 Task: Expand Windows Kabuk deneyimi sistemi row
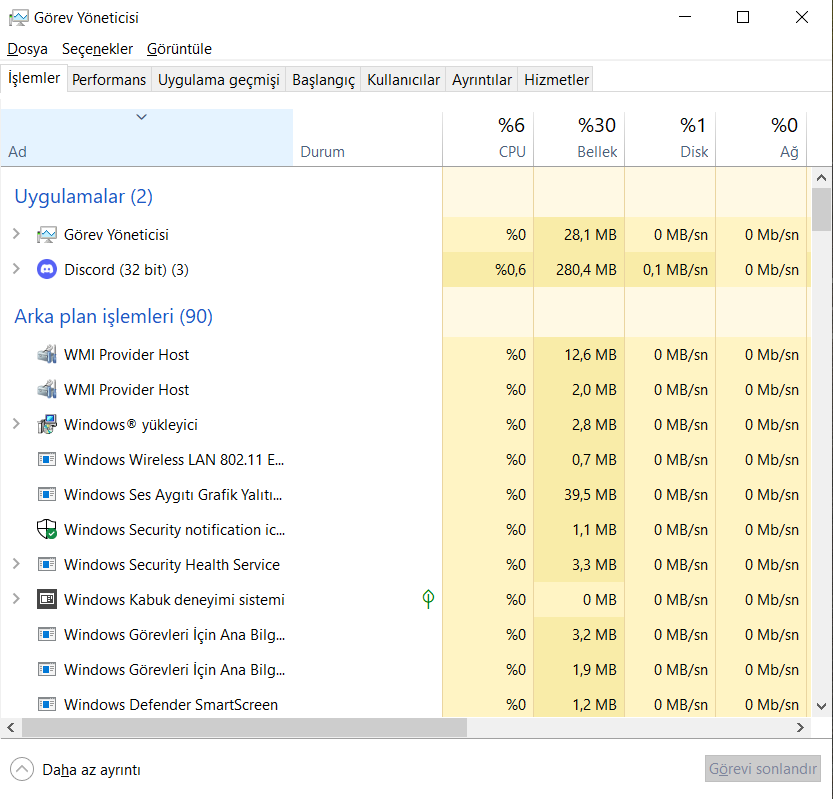coord(16,599)
